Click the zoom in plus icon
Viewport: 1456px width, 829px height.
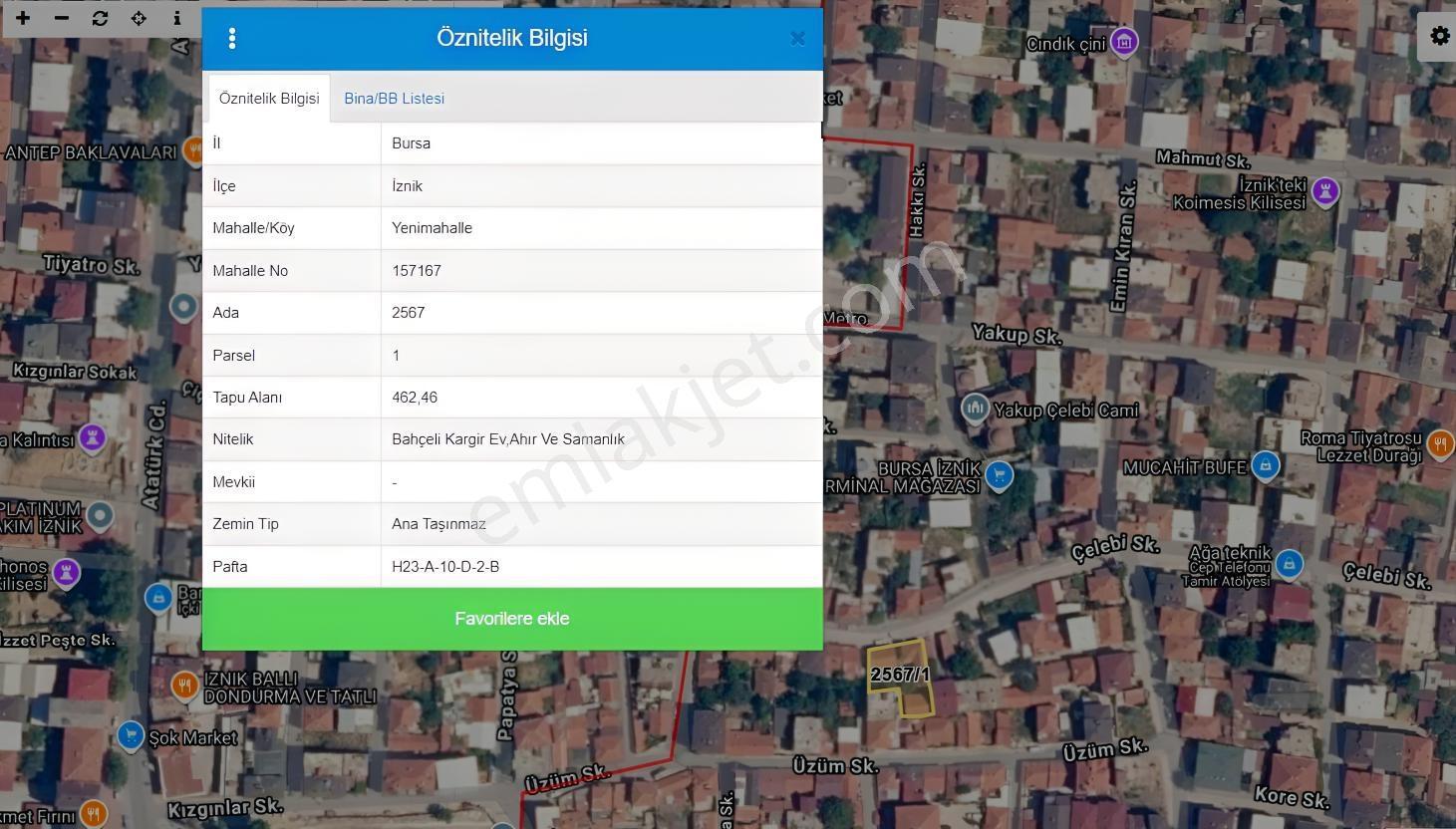pyautogui.click(x=22, y=18)
